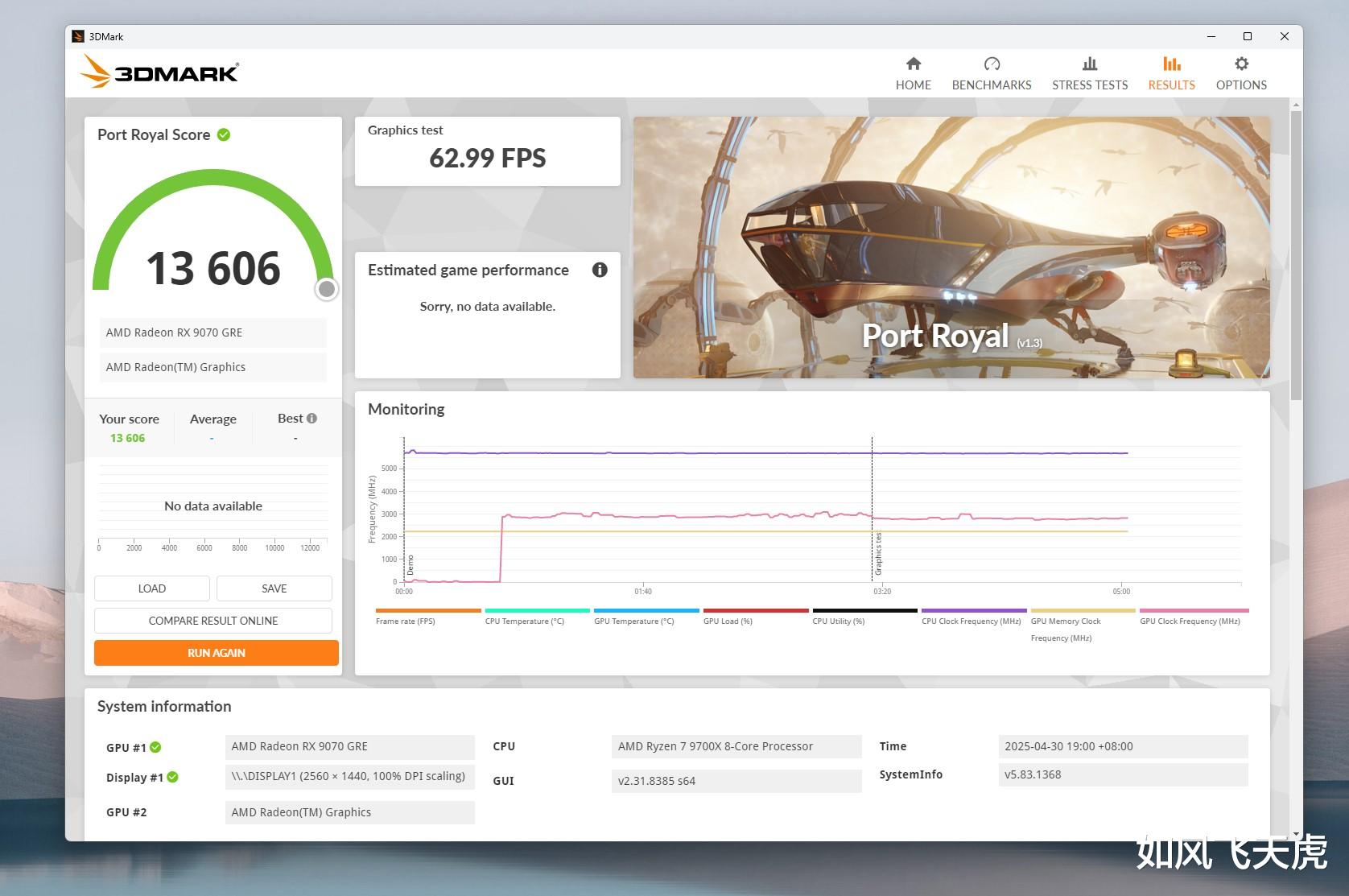
Task: Click COMPARE RESULT ONLINE button
Action: tap(213, 621)
